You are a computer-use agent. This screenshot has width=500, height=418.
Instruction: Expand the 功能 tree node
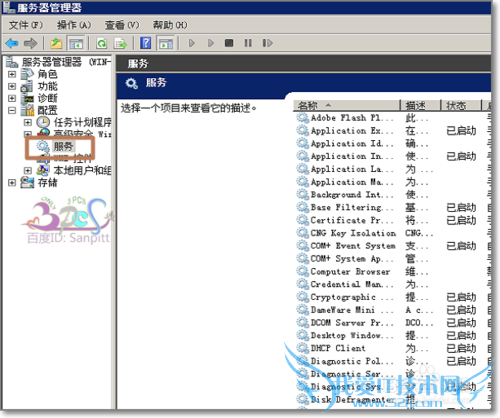click(12, 86)
